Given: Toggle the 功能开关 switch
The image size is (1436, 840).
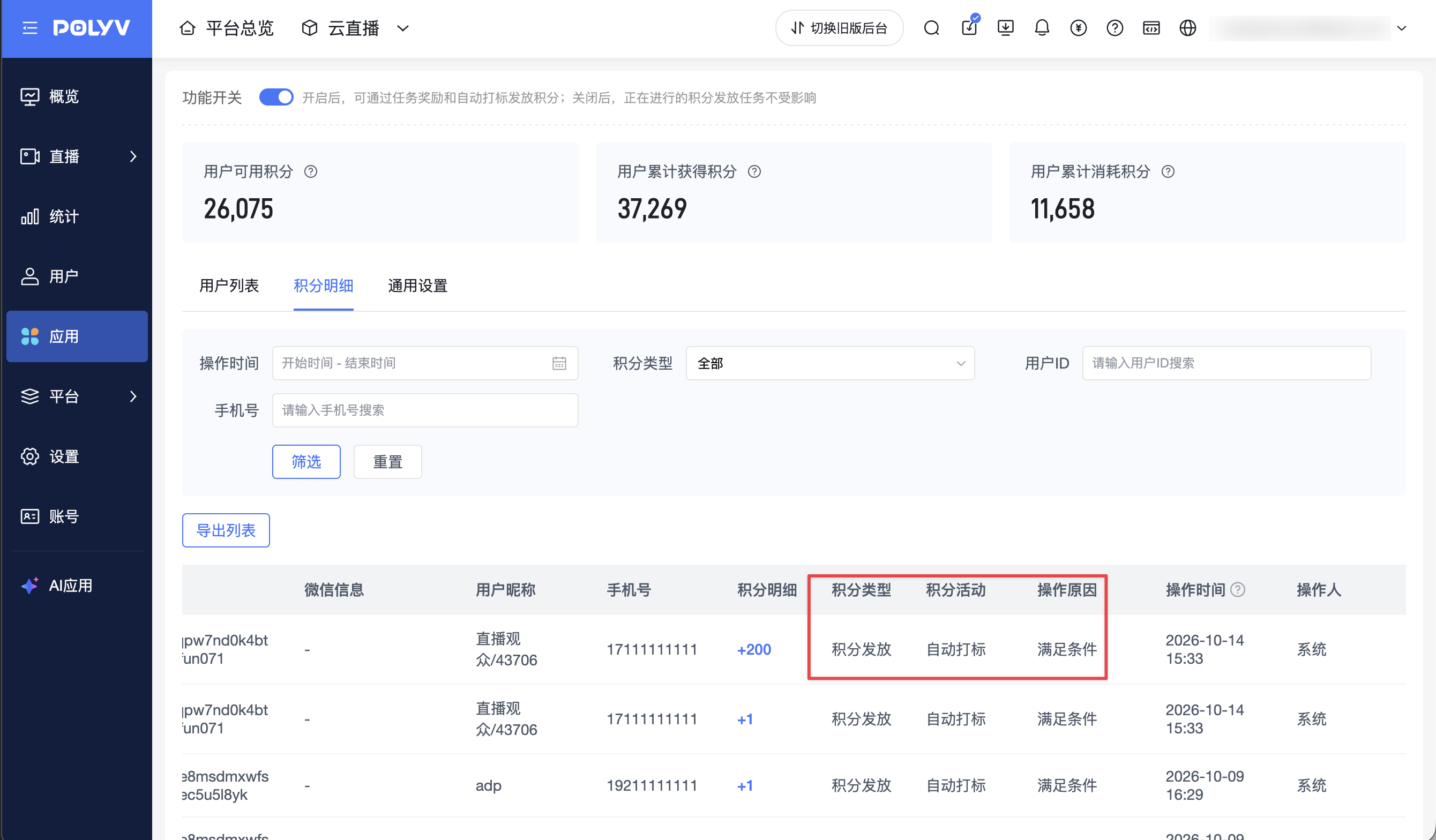Looking at the screenshot, I should coord(276,97).
